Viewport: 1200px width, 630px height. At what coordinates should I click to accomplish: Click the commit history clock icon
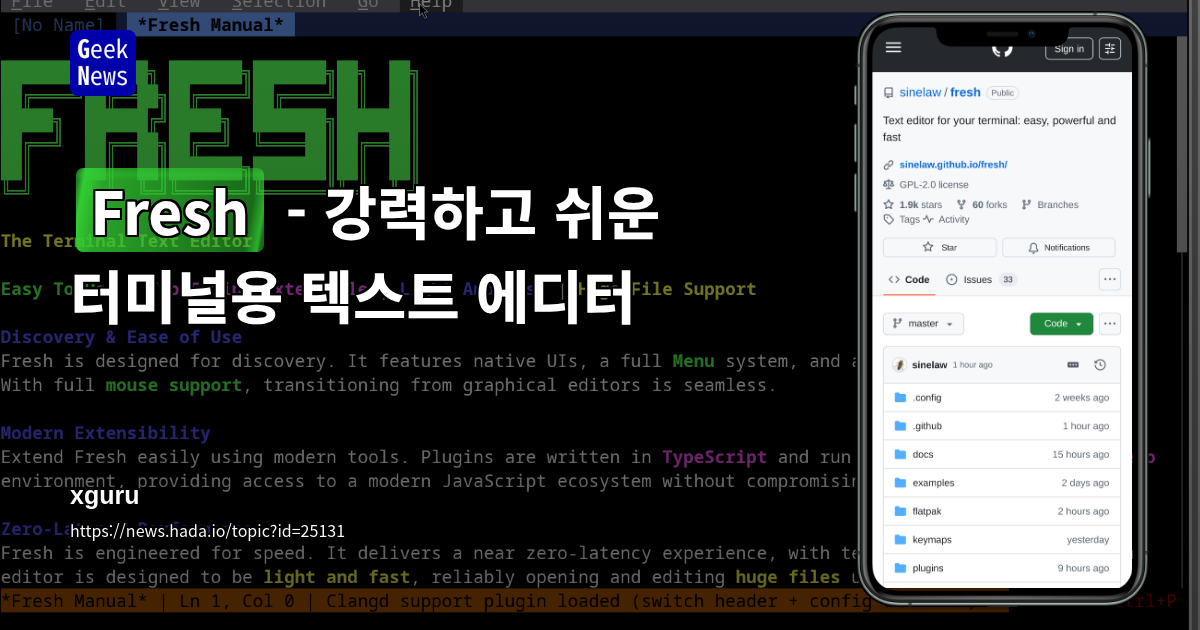click(x=1101, y=365)
